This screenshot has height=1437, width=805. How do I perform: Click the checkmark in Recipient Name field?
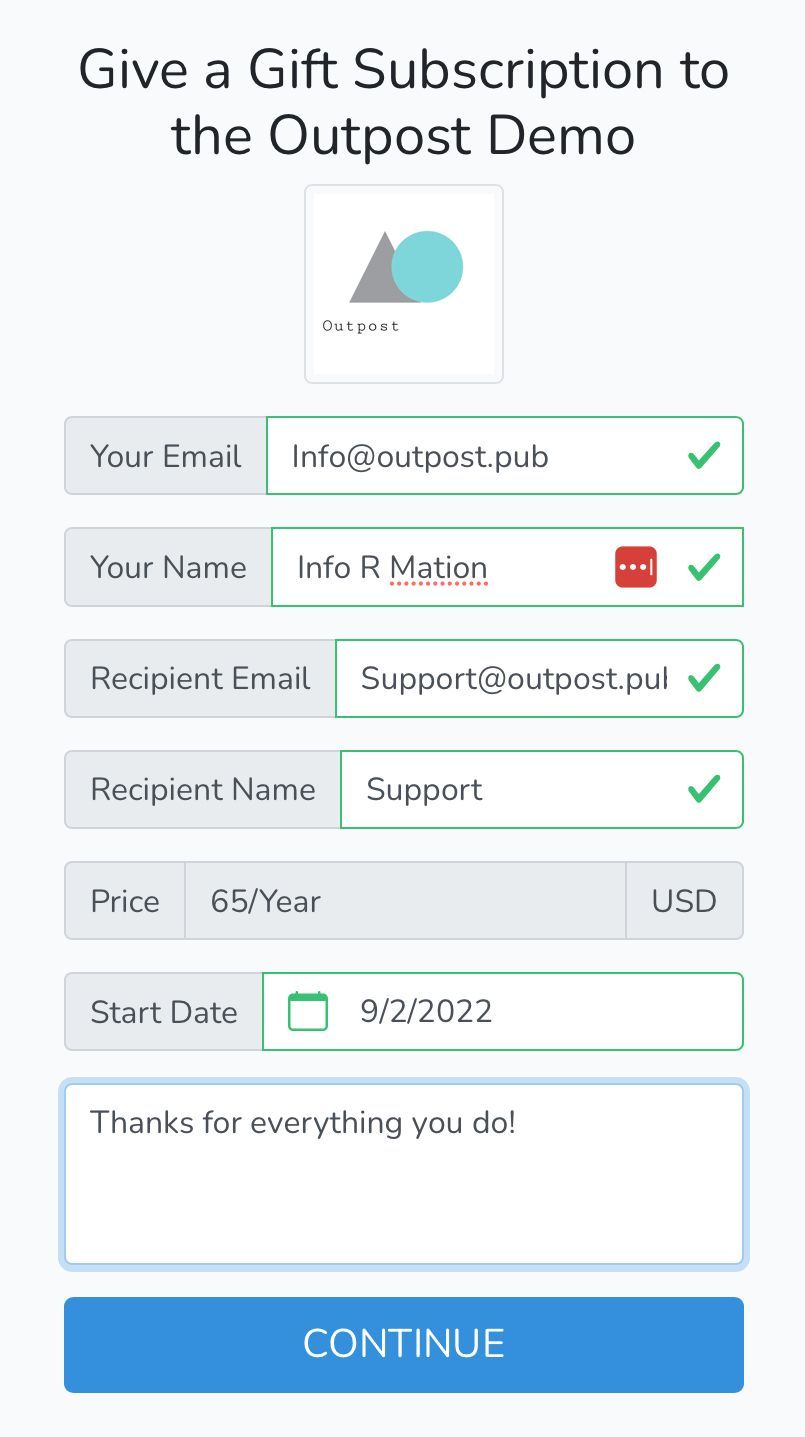pyautogui.click(x=704, y=789)
